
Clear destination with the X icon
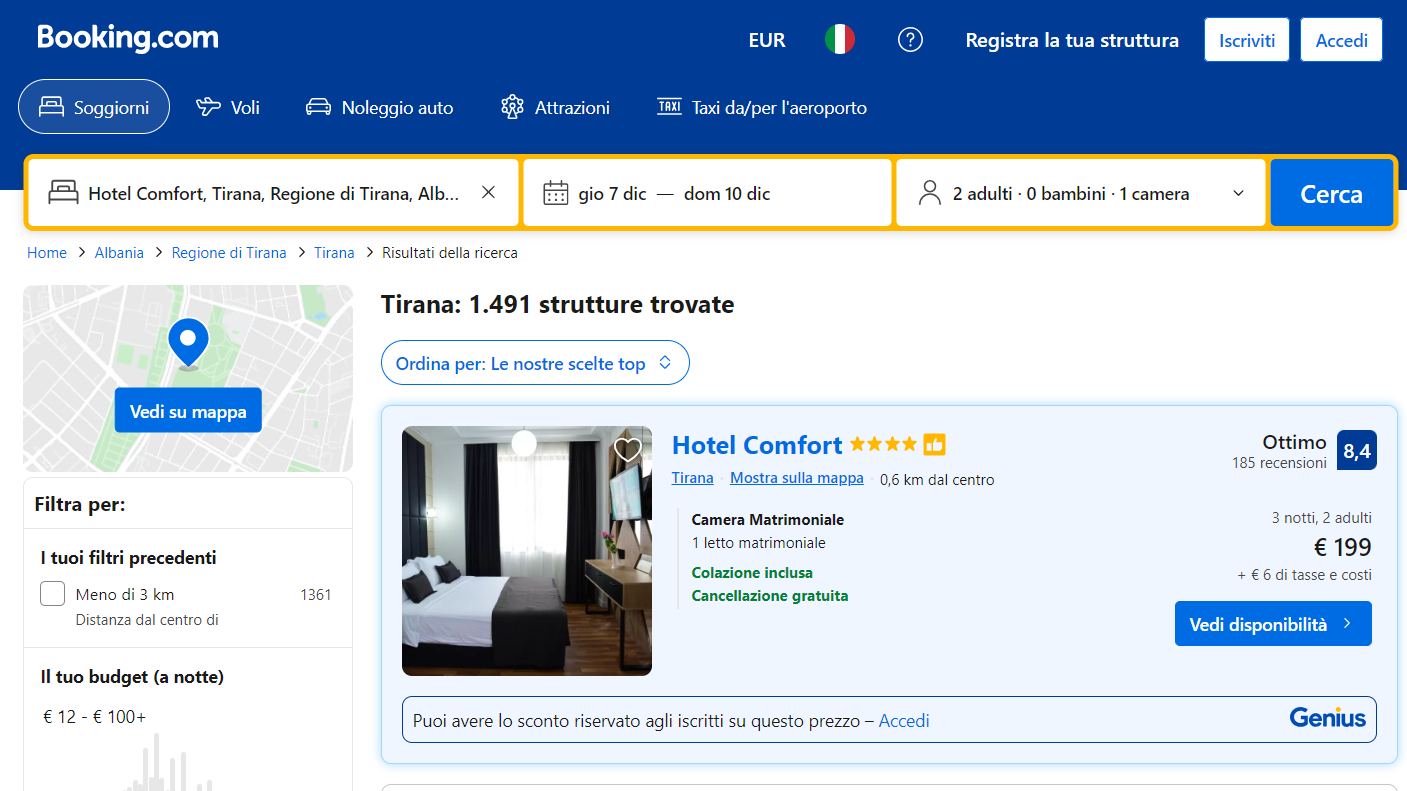[x=488, y=193]
